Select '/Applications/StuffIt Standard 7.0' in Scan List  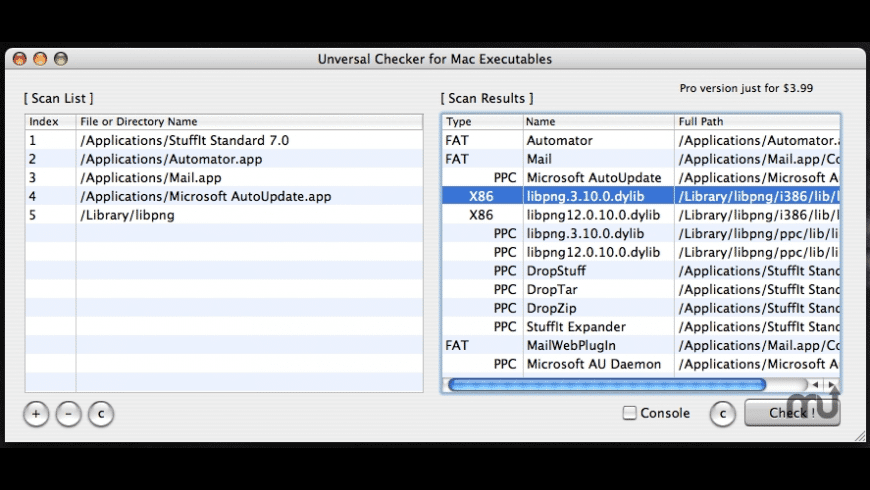(x=224, y=140)
